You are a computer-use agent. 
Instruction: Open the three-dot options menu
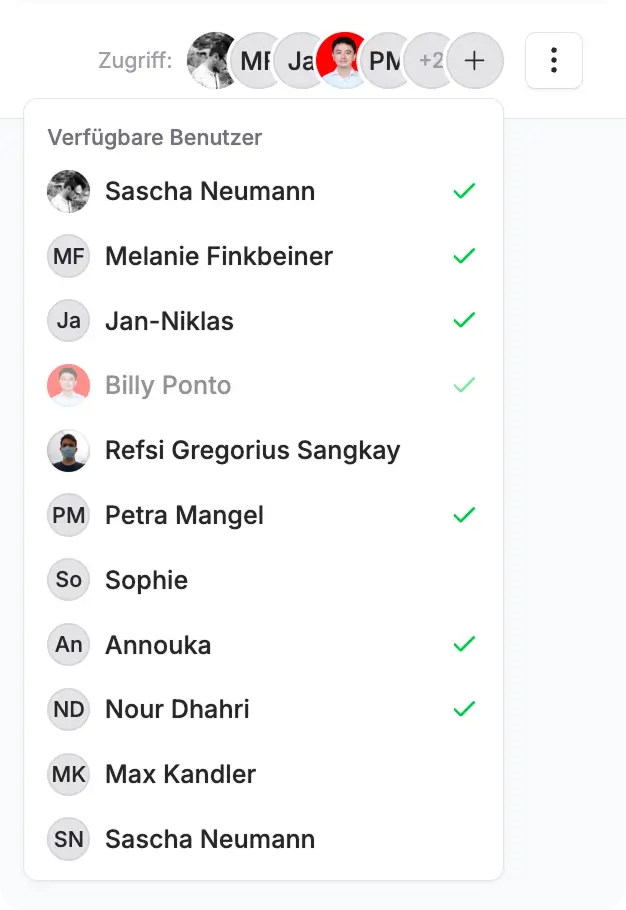553,60
